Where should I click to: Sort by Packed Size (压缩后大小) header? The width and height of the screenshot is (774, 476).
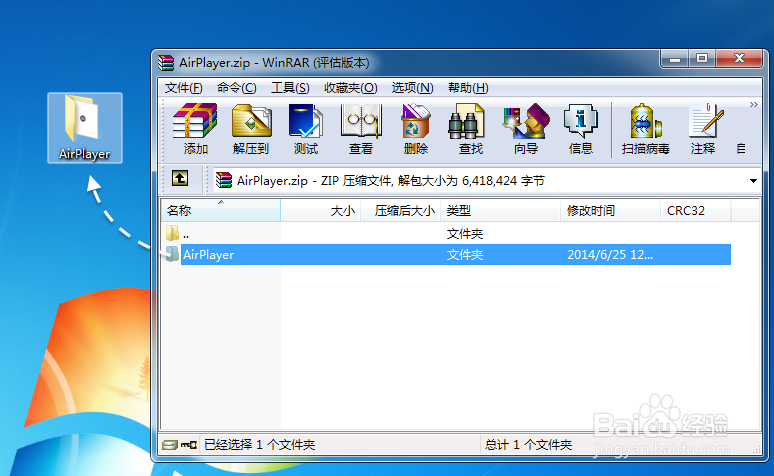click(400, 211)
